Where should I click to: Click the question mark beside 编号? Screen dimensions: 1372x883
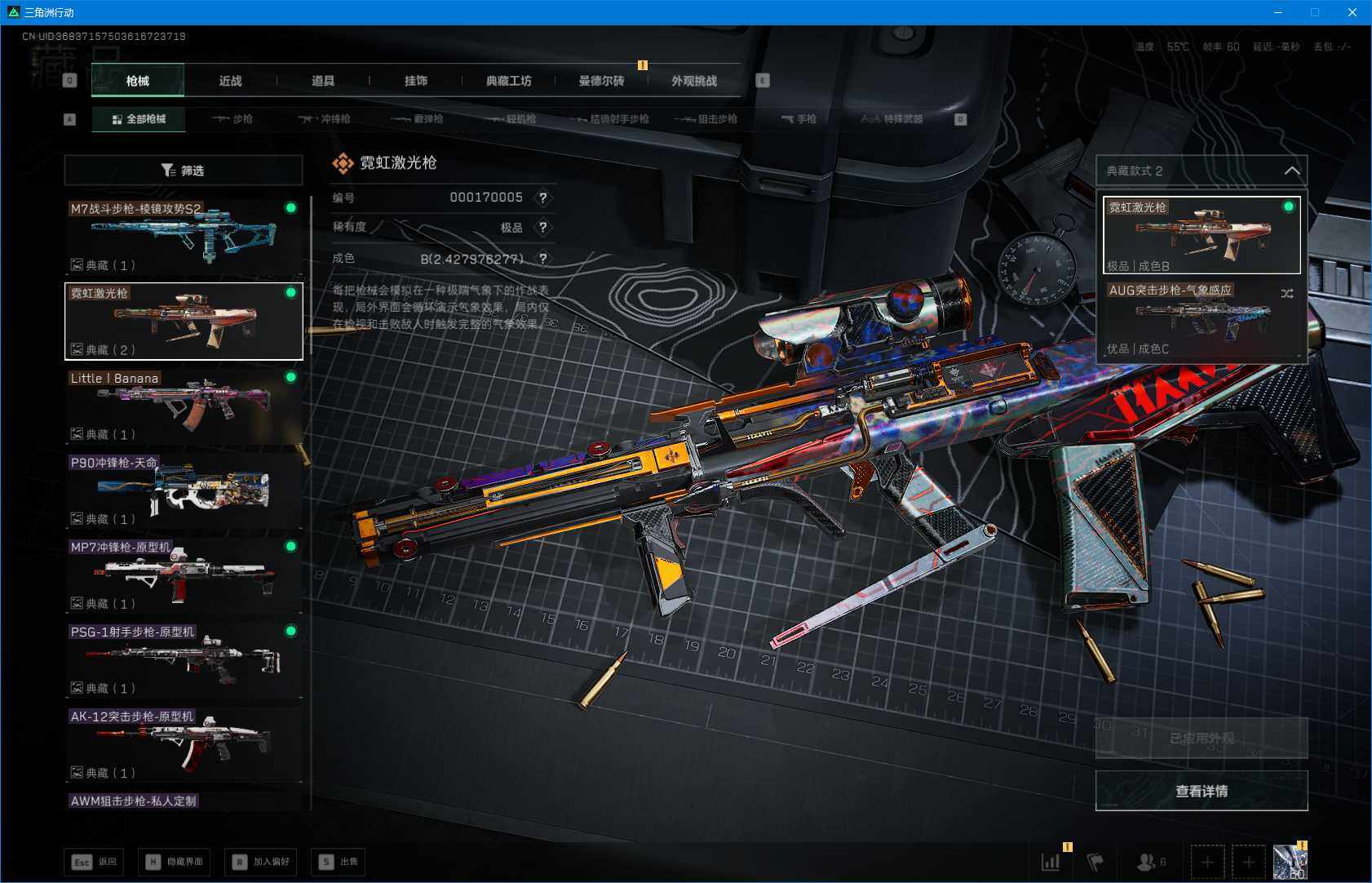[x=542, y=197]
